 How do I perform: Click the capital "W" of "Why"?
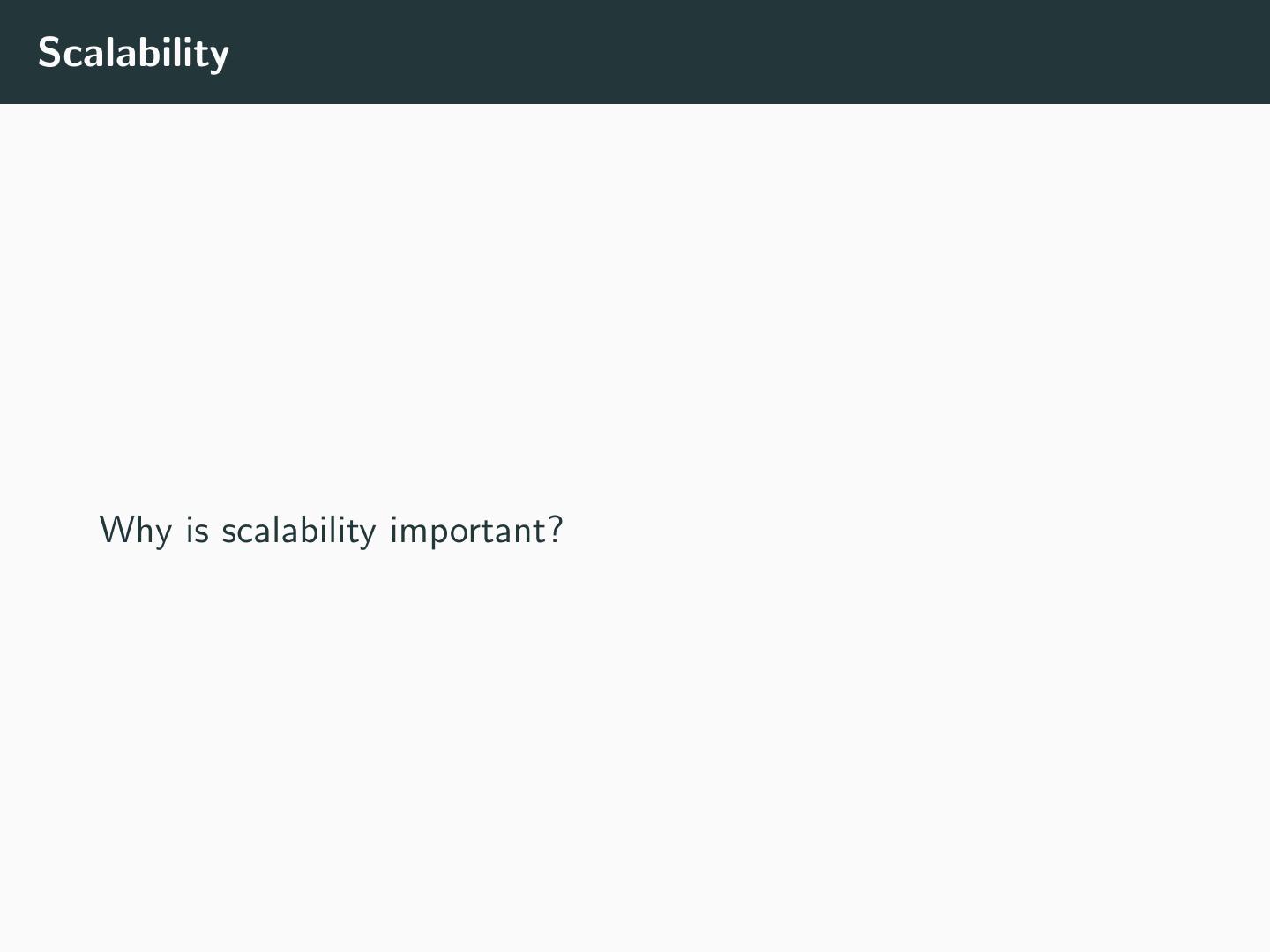pyautogui.click(x=116, y=529)
